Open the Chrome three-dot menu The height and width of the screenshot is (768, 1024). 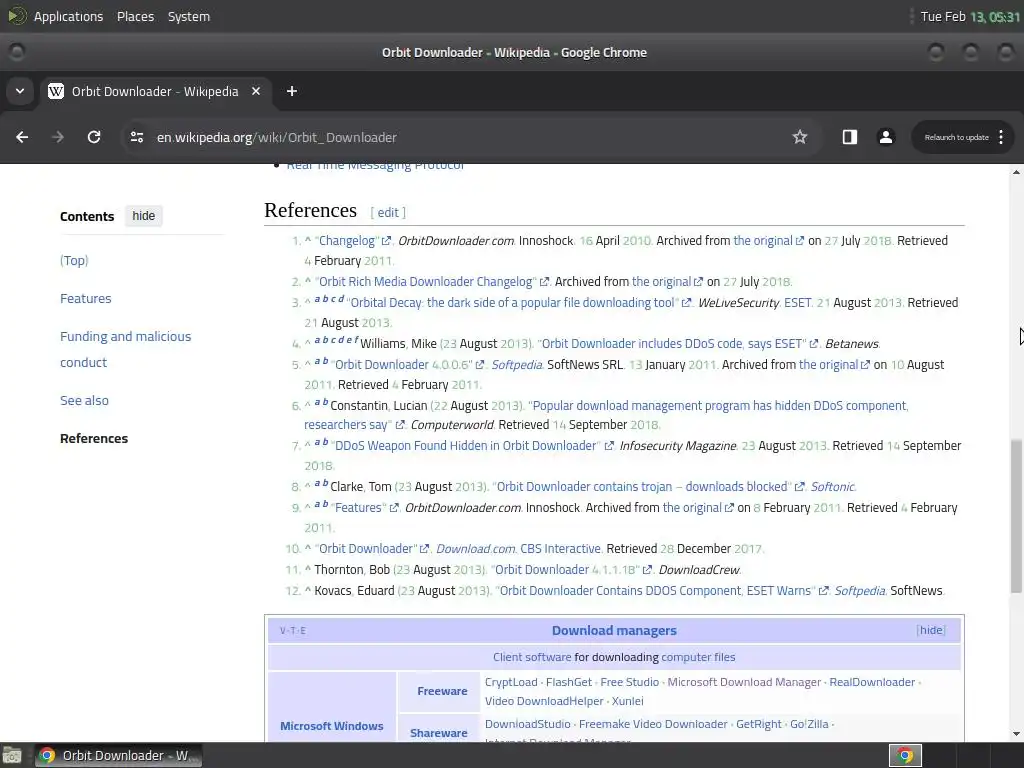tap(1000, 137)
